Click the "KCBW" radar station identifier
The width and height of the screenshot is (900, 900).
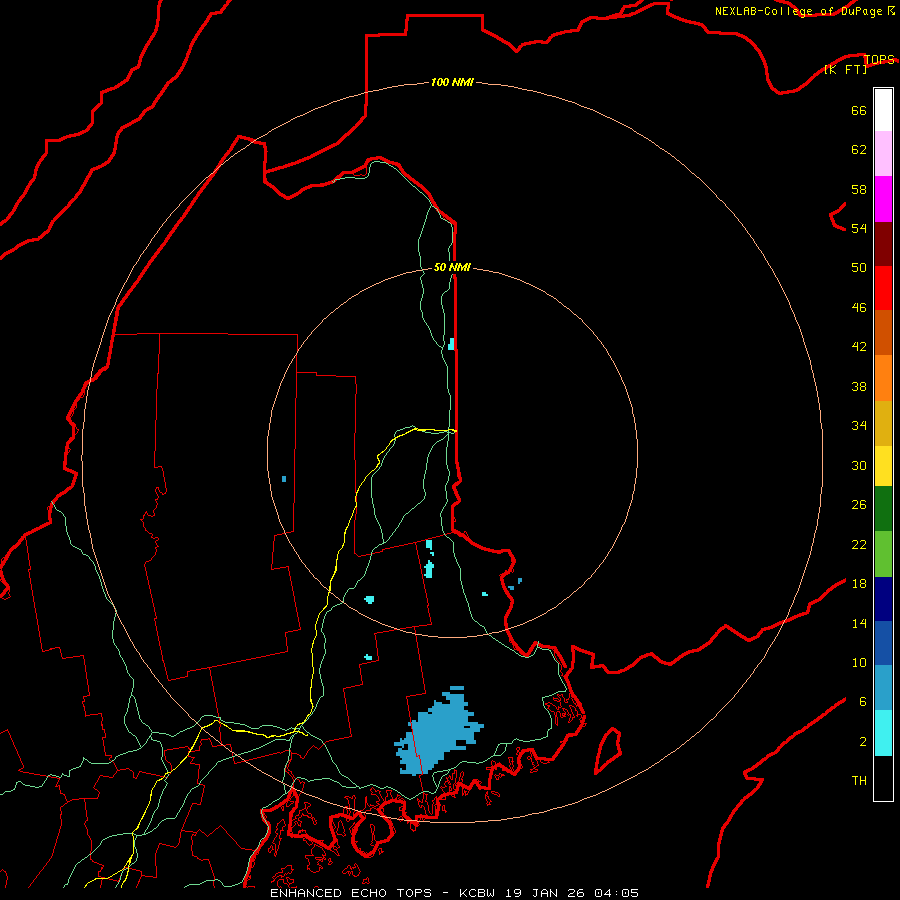point(476,893)
